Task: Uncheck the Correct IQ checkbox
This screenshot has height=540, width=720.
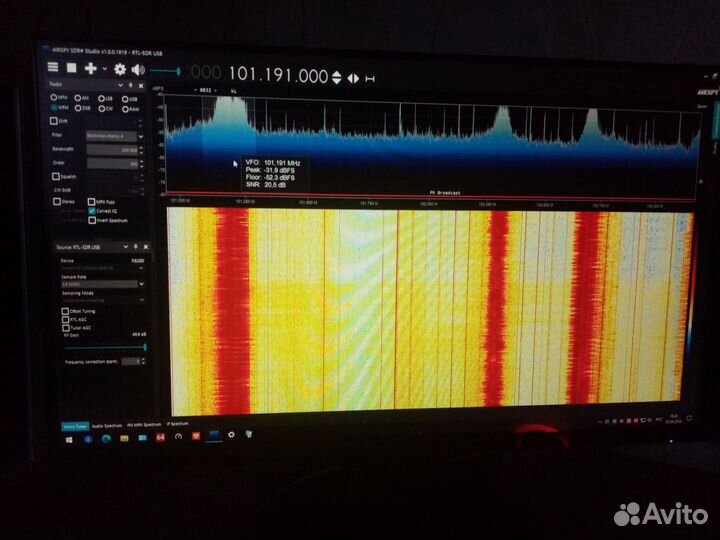Action: point(92,211)
